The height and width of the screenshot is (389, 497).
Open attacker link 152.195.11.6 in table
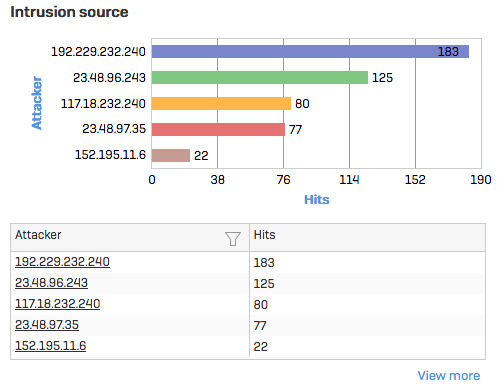pos(51,346)
